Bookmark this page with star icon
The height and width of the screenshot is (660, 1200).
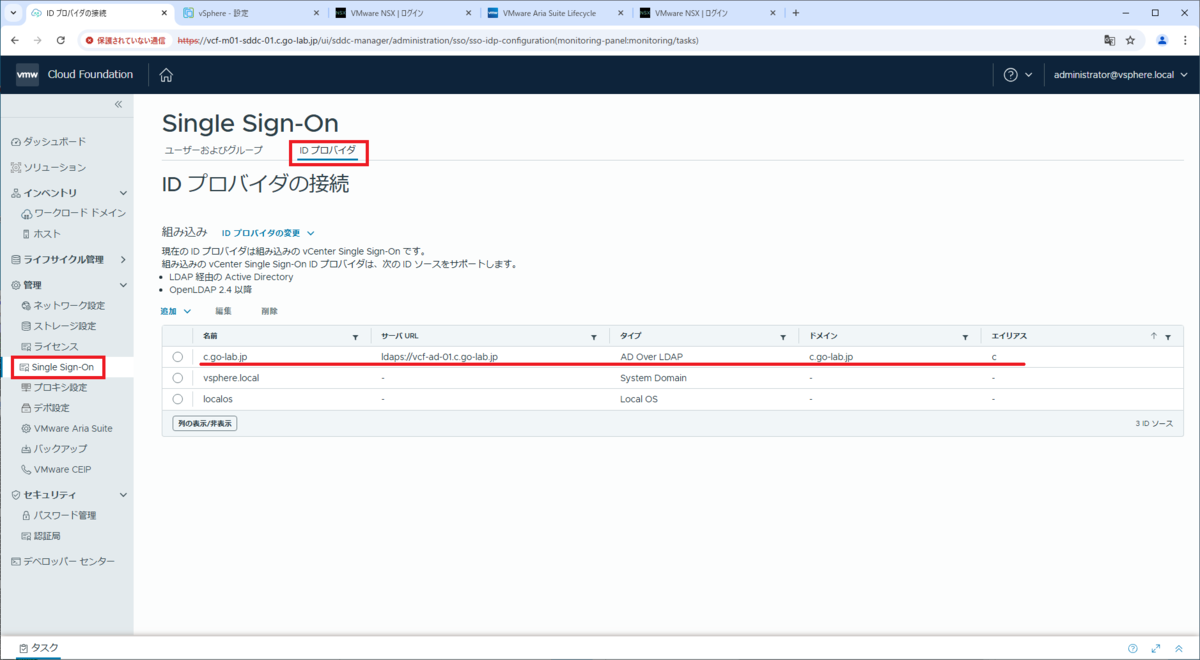(x=1131, y=40)
